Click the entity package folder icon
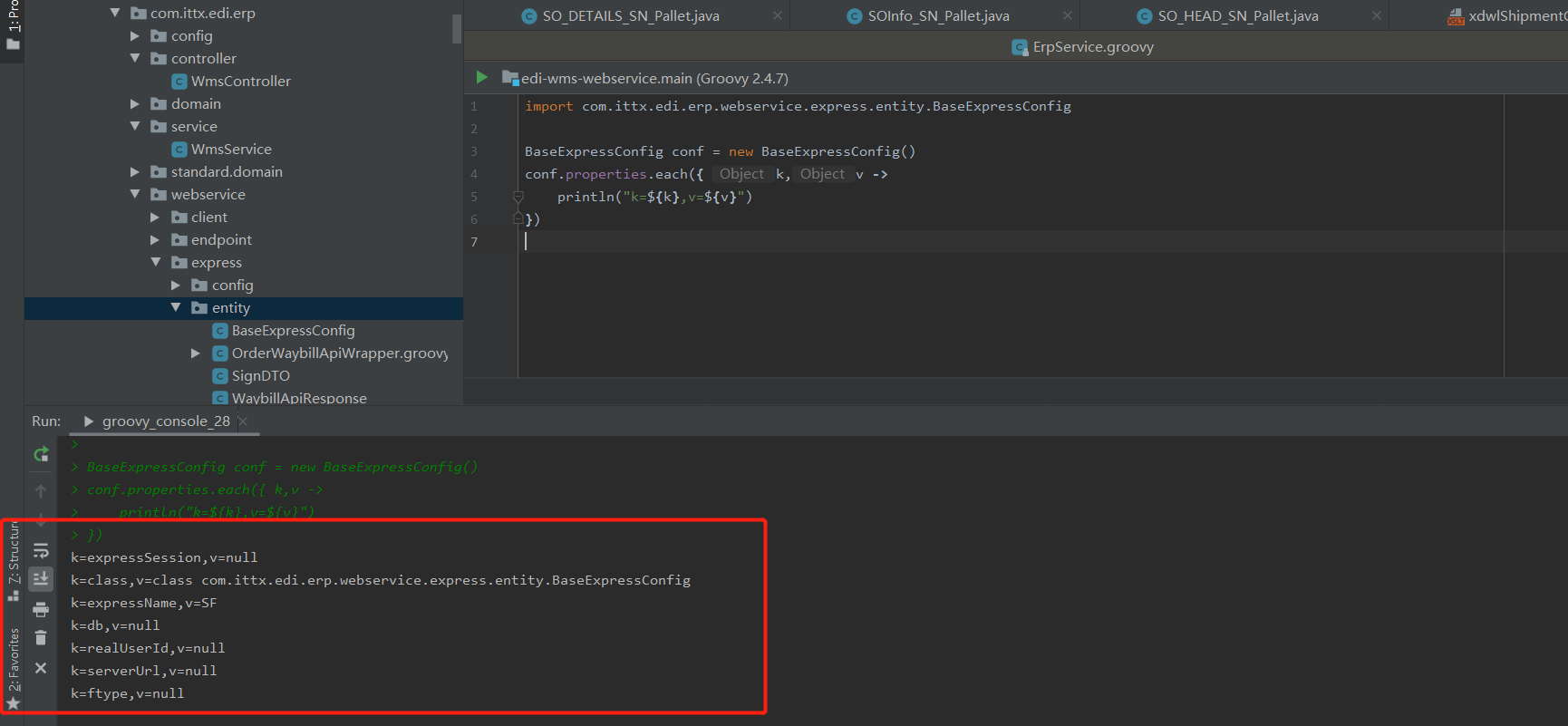This screenshot has width=1568, height=726. tap(199, 308)
